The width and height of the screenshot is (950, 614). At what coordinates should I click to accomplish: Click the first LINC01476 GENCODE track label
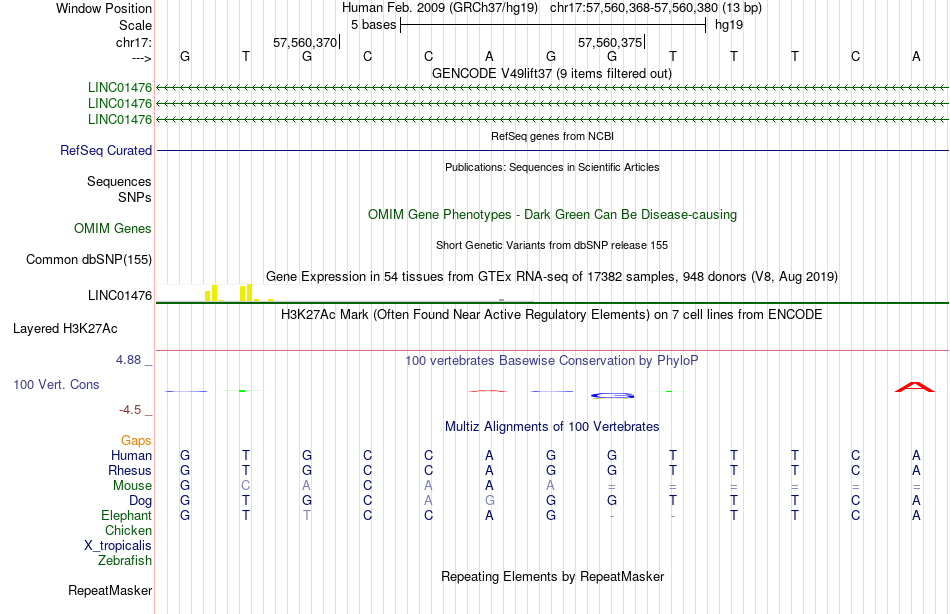(x=120, y=88)
